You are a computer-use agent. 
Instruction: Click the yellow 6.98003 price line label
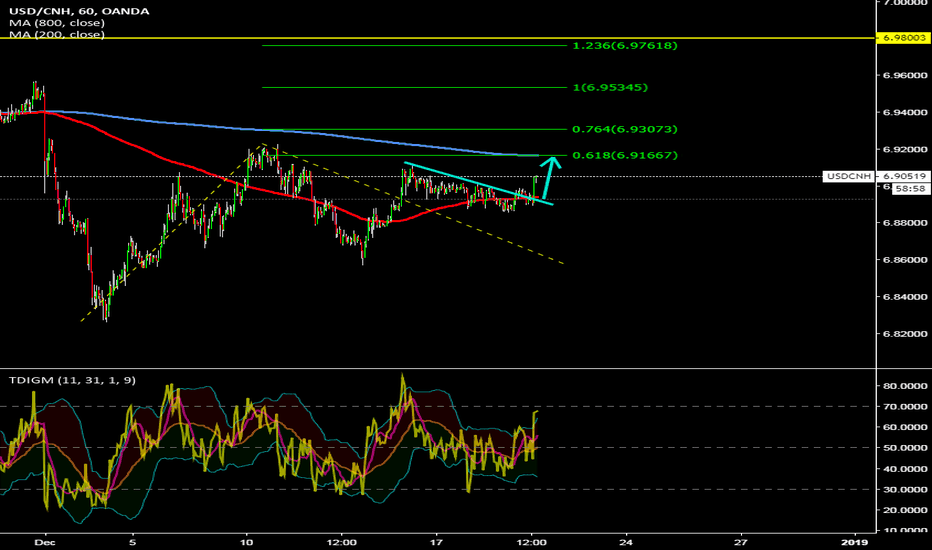903,37
